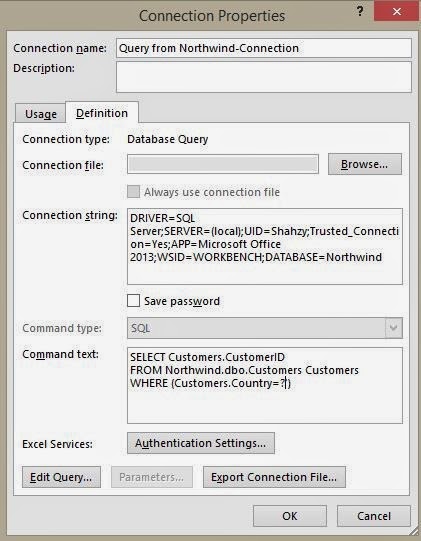This screenshot has width=421, height=541.
Task: Confirm with the OK button
Action: tap(290, 516)
